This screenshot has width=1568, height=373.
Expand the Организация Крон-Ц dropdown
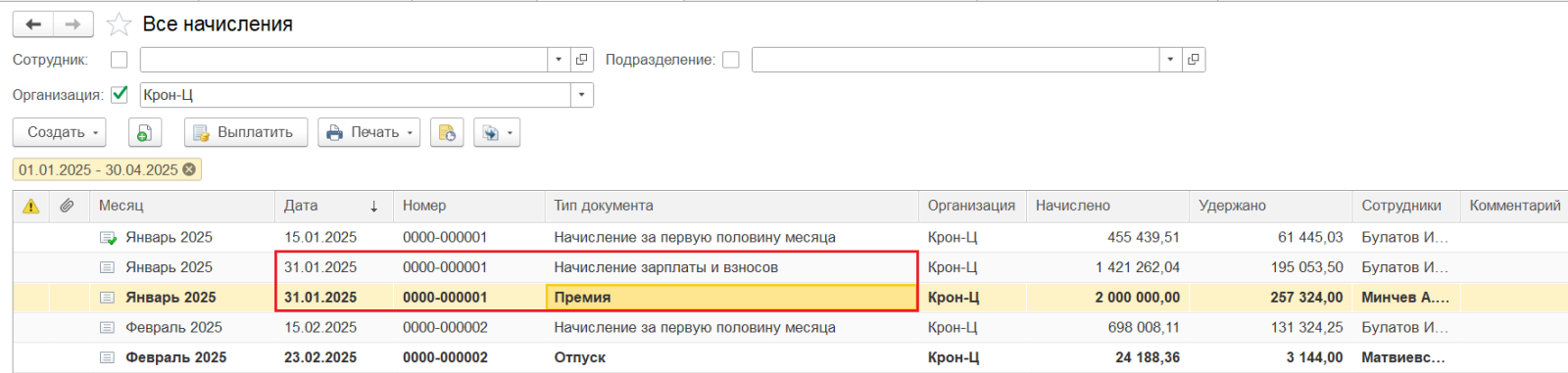pyautogui.click(x=582, y=95)
